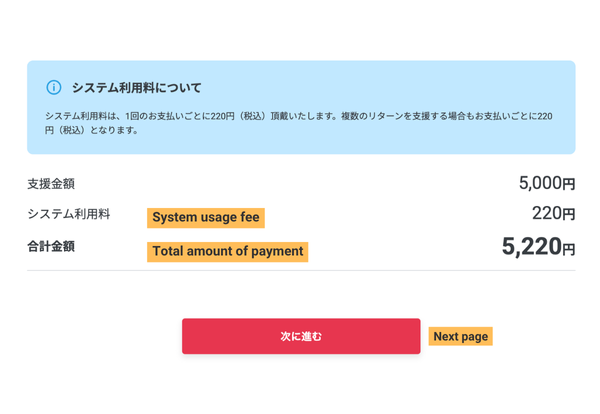Click the 5,000円 support amount value

click(x=546, y=184)
